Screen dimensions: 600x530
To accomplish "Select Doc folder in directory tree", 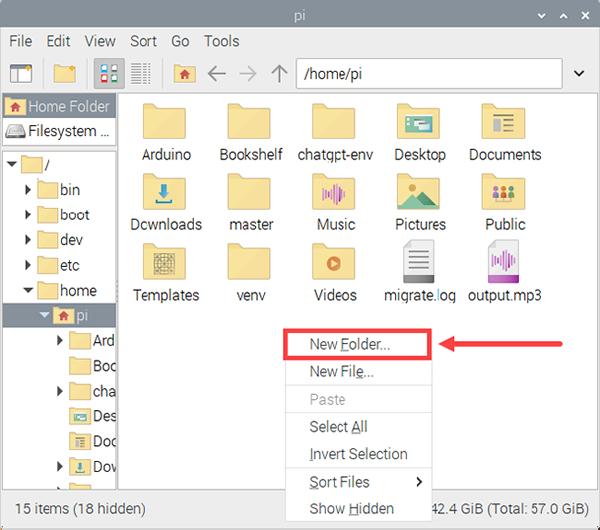I will coord(92,441).
